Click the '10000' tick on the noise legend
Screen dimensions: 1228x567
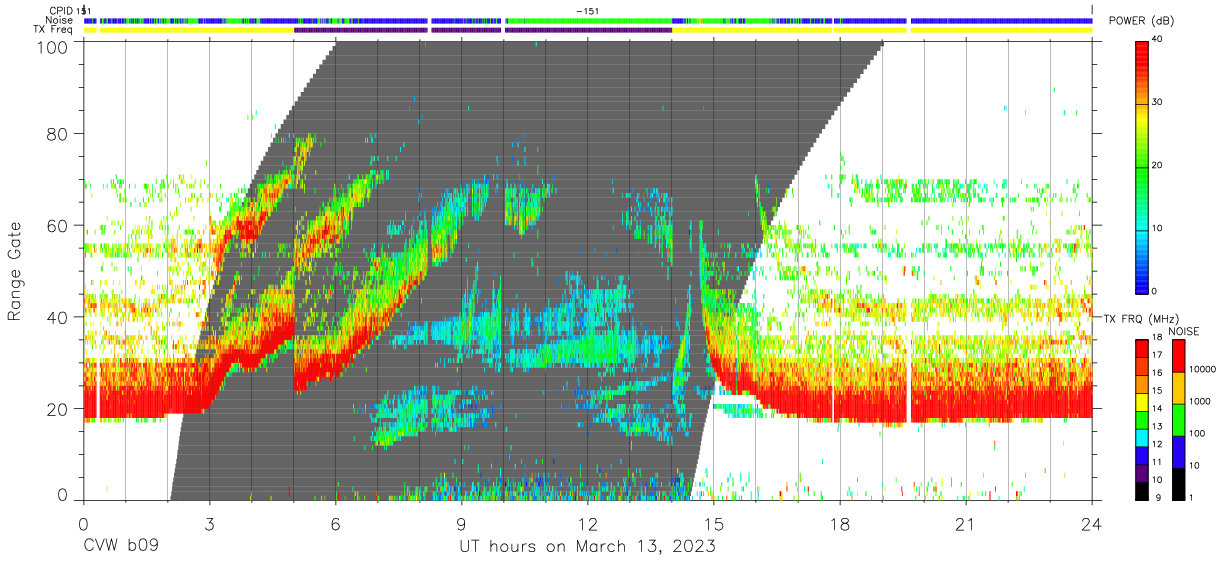(x=1203, y=369)
